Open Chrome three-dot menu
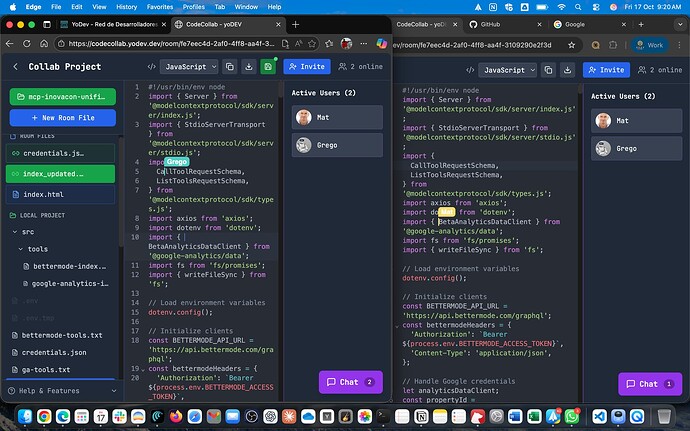The image size is (690, 431). coord(679,45)
